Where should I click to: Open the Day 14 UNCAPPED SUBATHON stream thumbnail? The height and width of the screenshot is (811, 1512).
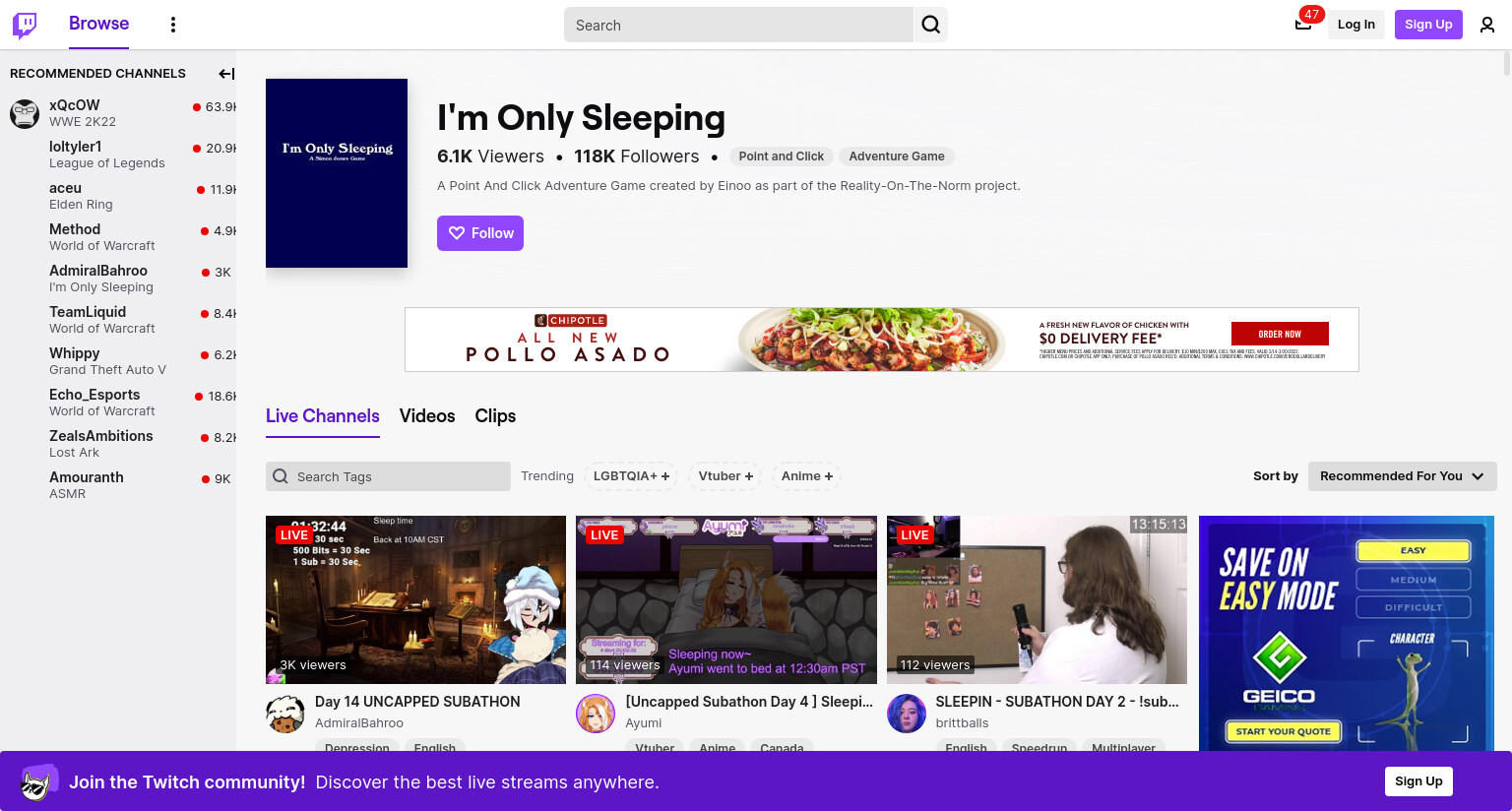click(415, 599)
